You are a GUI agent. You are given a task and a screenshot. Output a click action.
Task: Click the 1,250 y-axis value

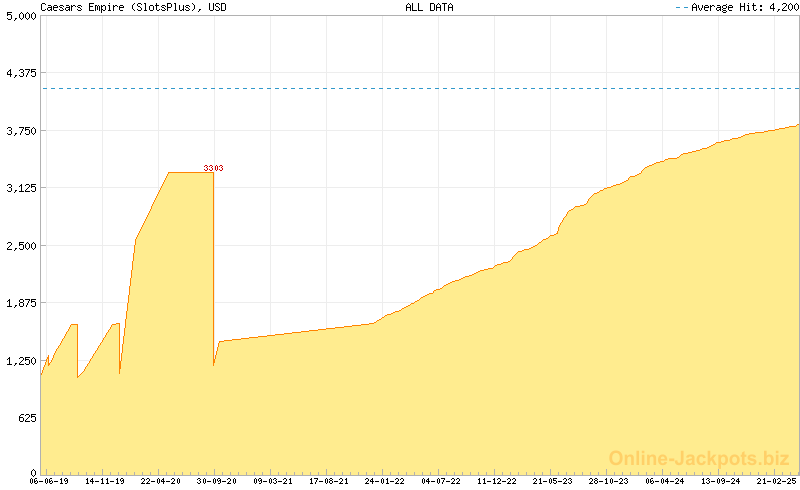point(19,360)
